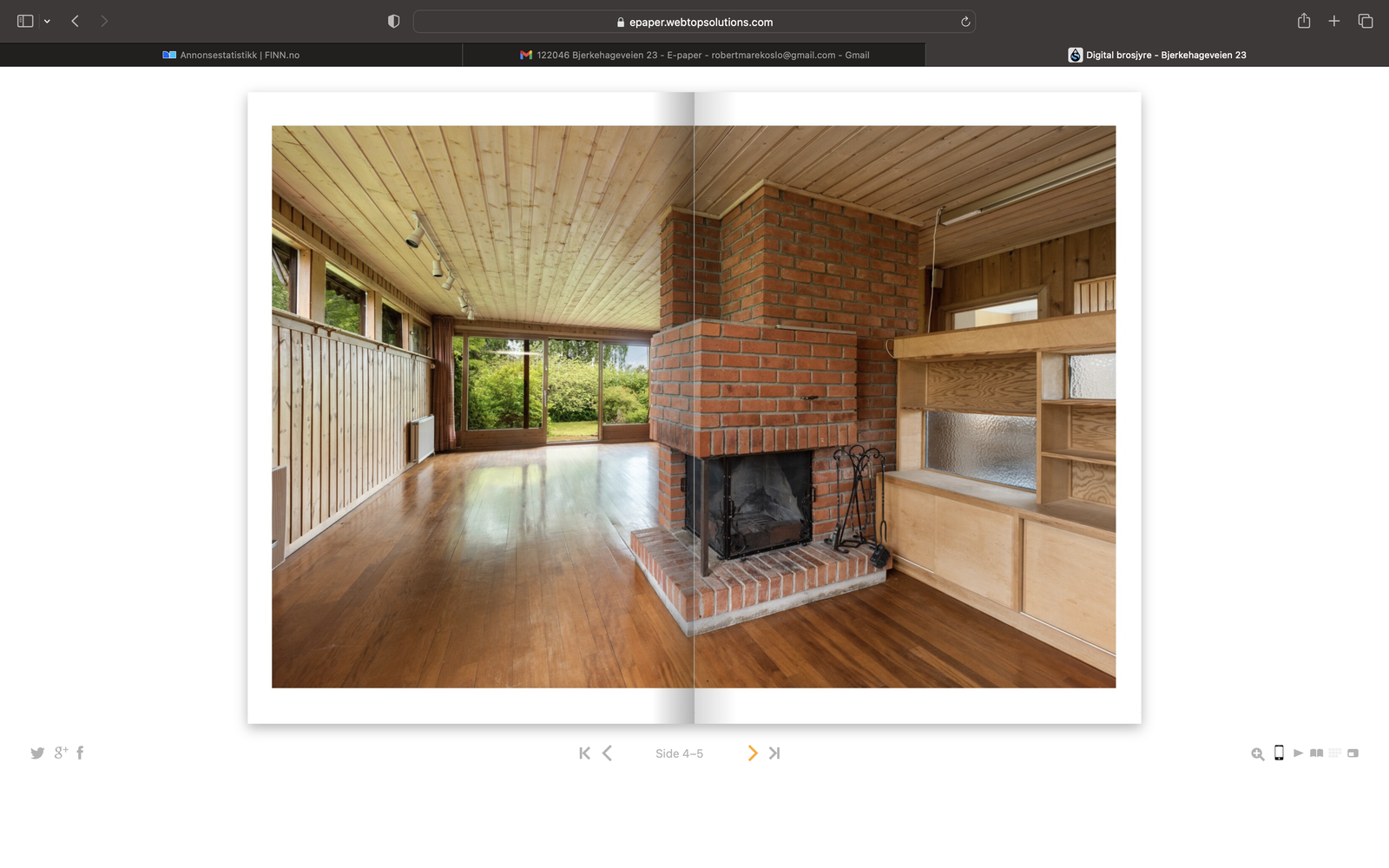Toggle the Safari sidebar
This screenshot has height=868, width=1389.
25,21
